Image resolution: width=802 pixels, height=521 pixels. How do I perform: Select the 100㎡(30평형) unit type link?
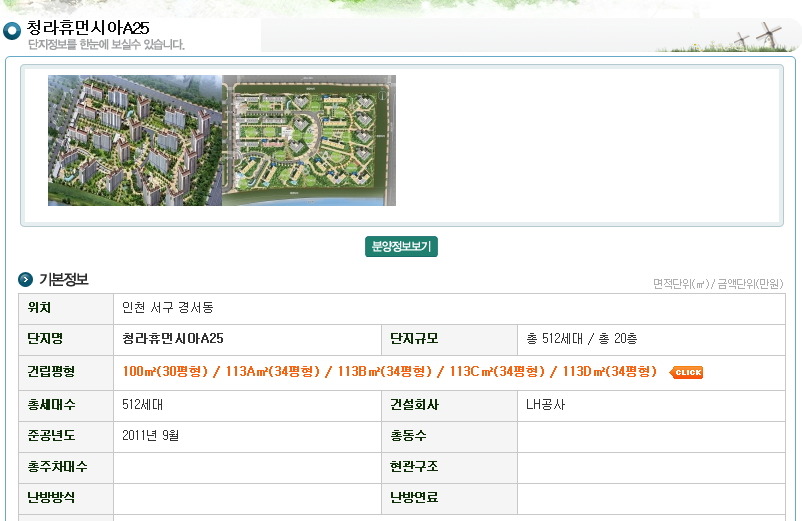pyautogui.click(x=165, y=371)
